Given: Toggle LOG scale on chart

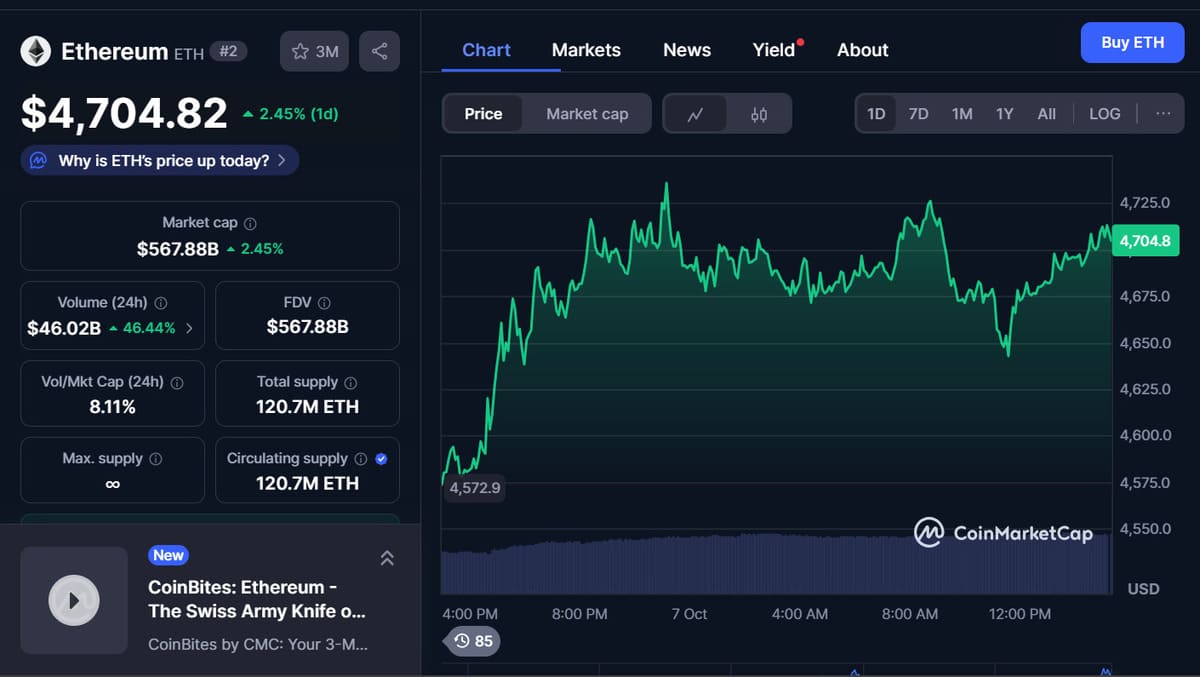Looking at the screenshot, I should [x=1104, y=114].
